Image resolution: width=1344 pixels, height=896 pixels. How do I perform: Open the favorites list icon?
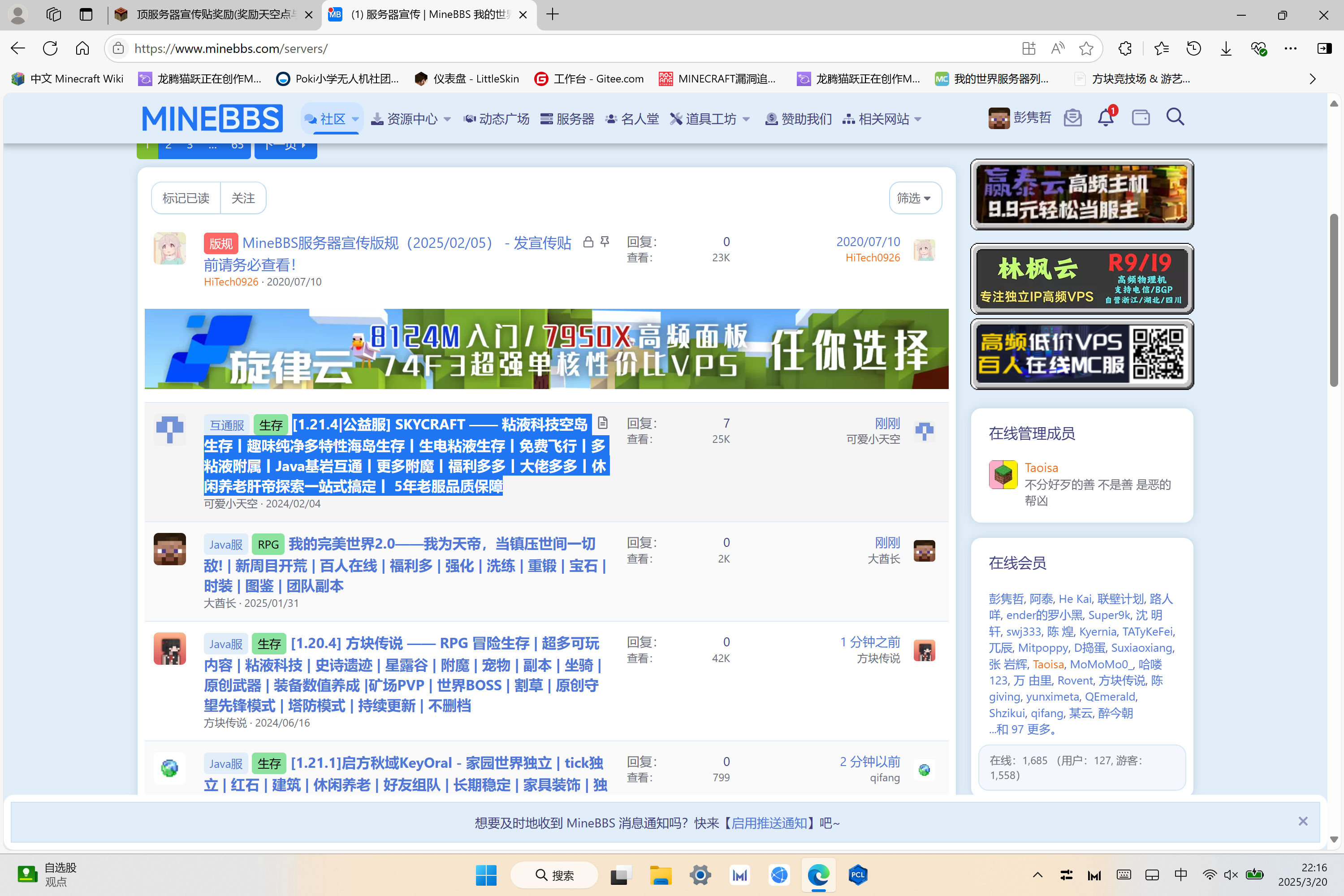coord(1161,48)
